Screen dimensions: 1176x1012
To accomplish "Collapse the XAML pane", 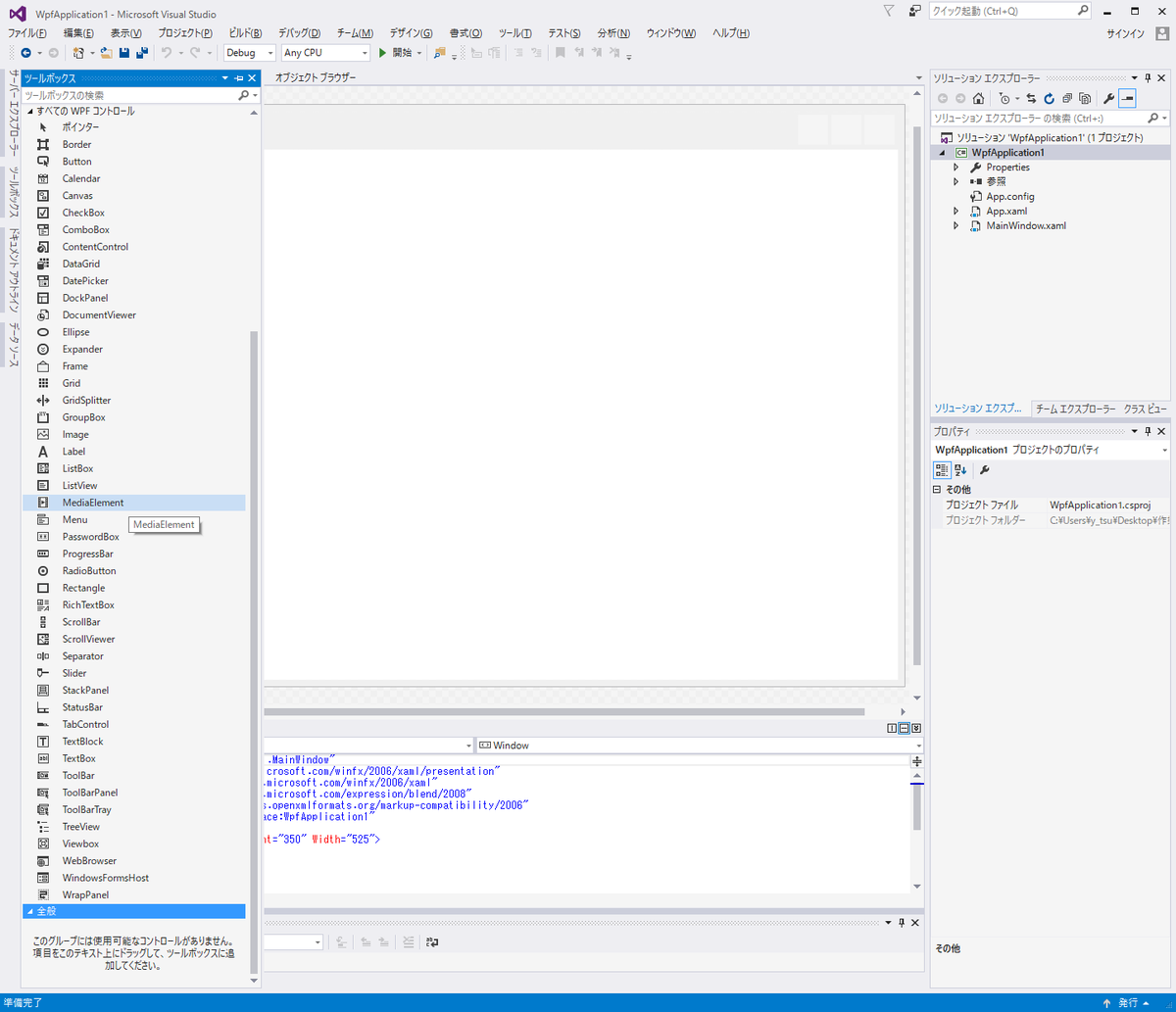I will 915,728.
